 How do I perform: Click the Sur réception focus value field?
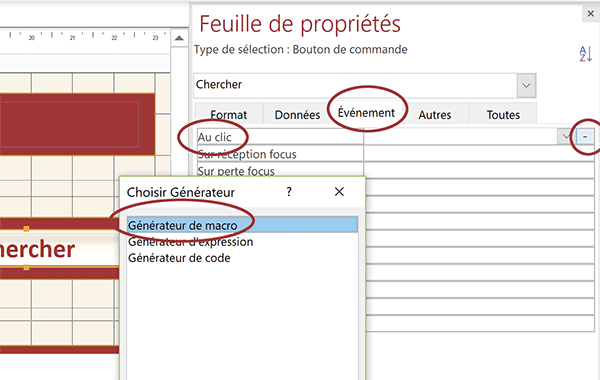[479, 154]
